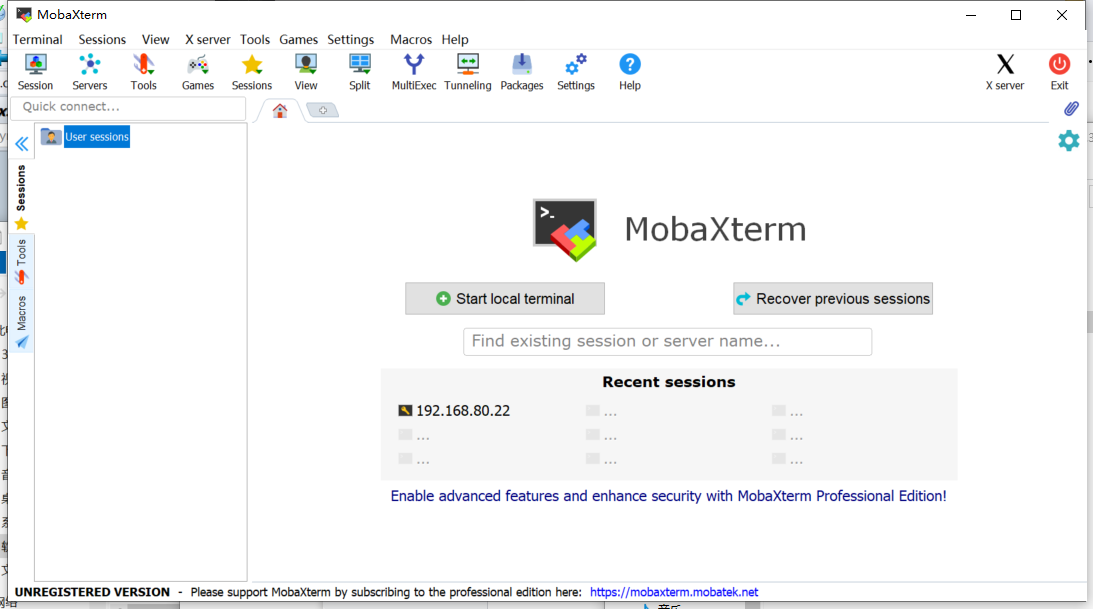Screen dimensions: 1093x609
Task: Open the Macros menu
Action: tap(411, 40)
